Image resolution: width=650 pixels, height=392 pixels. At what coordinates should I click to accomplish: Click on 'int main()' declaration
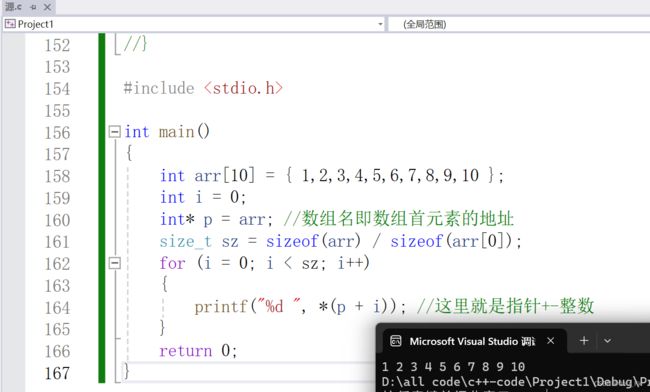[167, 132]
